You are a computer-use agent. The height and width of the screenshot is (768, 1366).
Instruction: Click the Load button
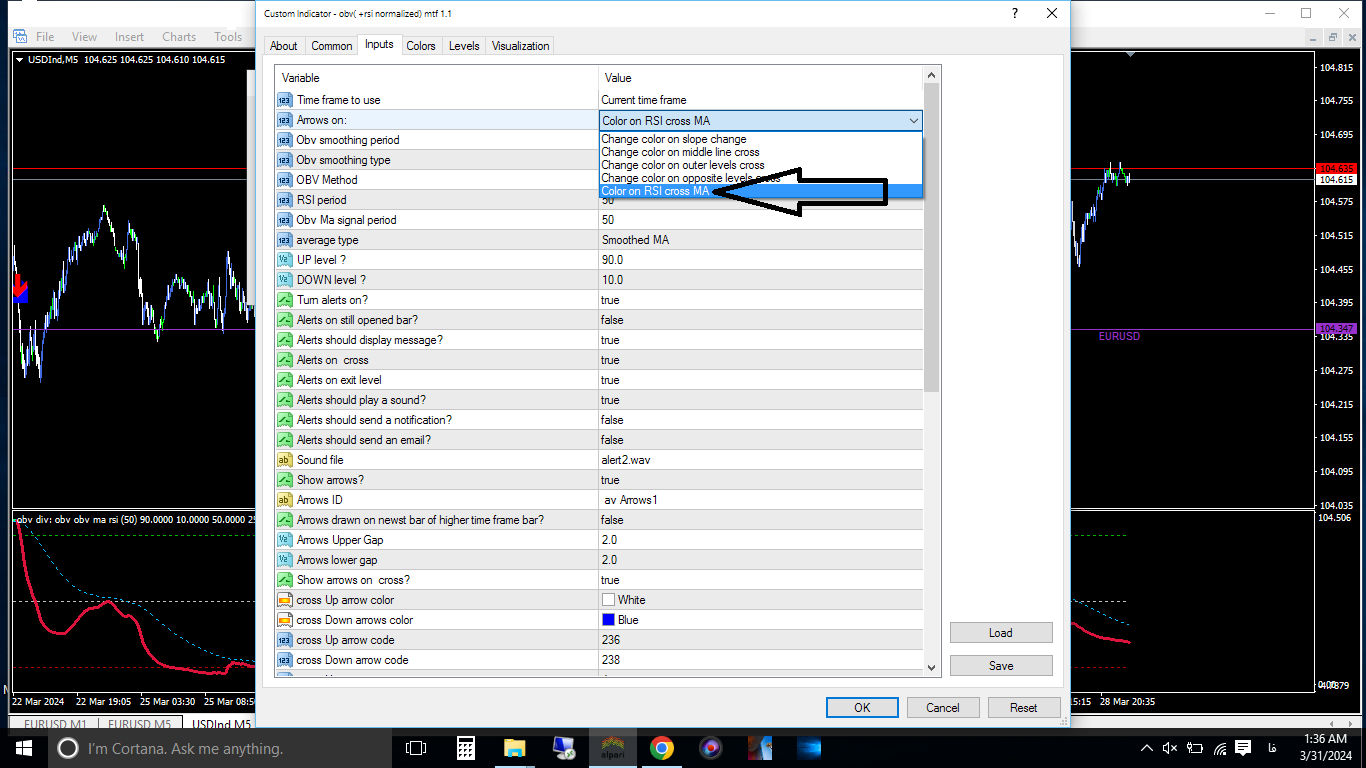(x=1001, y=633)
